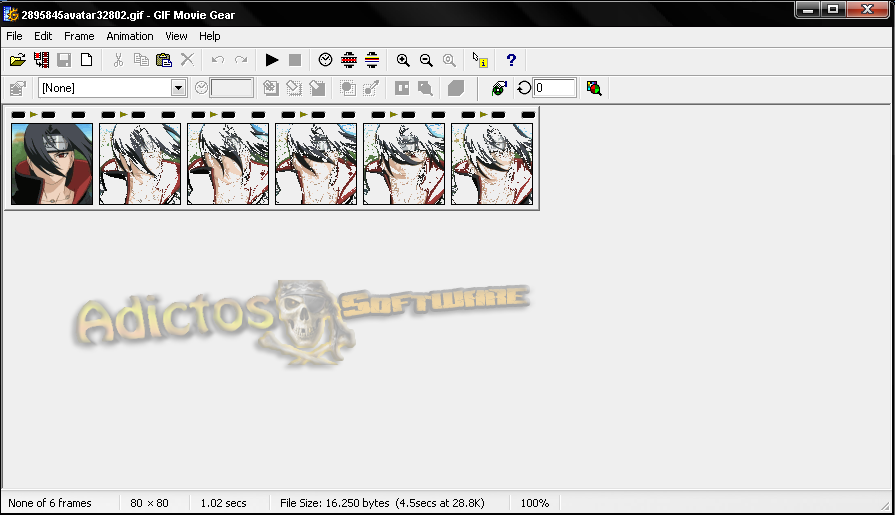Click the palette color viewer icon
Image resolution: width=895 pixels, height=515 pixels.
[594, 88]
